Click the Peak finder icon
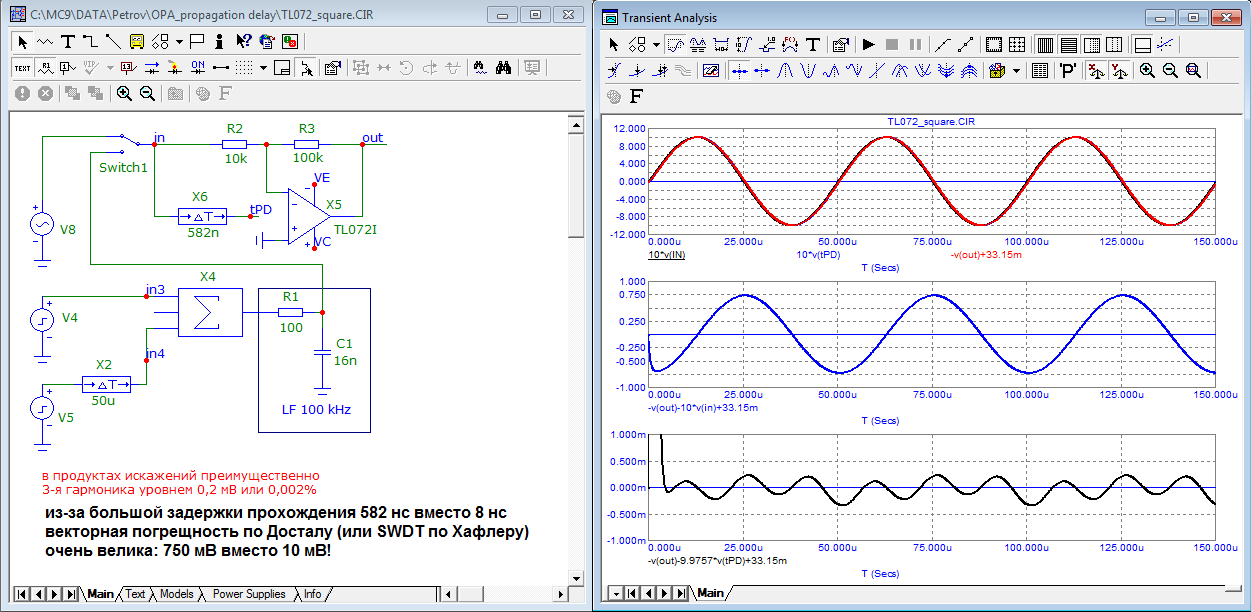 pos(786,71)
